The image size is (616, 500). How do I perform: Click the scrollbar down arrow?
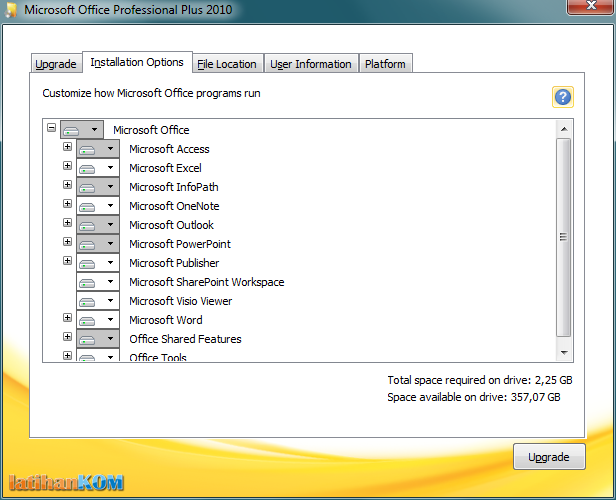click(x=564, y=352)
